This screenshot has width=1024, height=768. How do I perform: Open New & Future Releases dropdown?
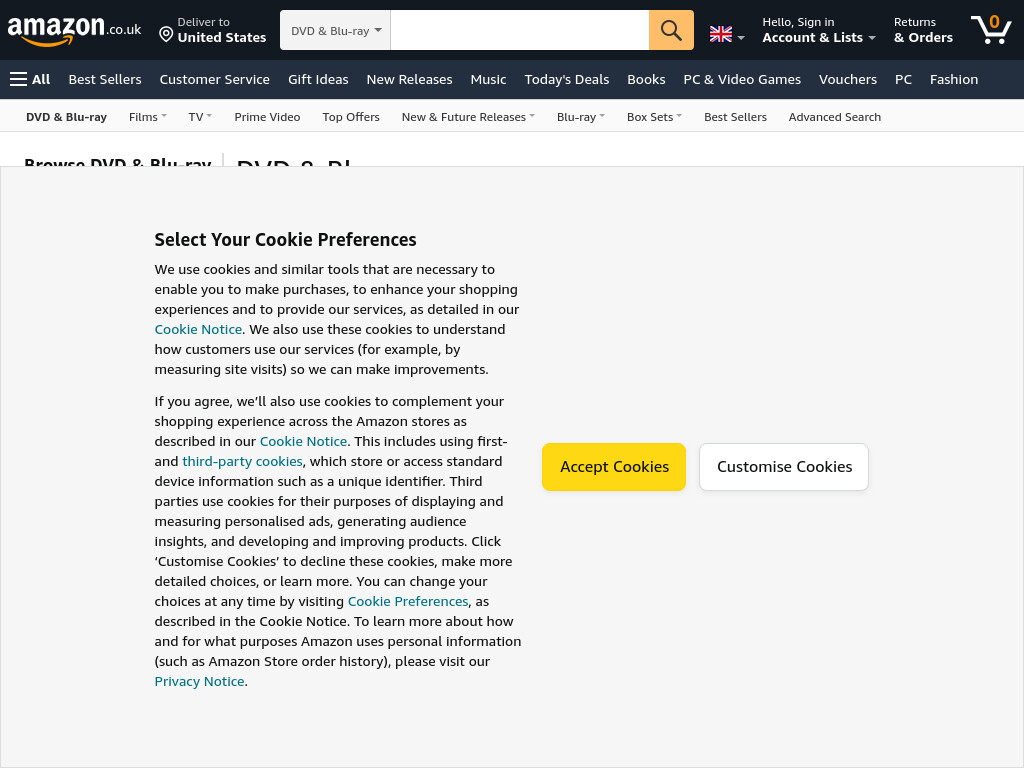468,117
